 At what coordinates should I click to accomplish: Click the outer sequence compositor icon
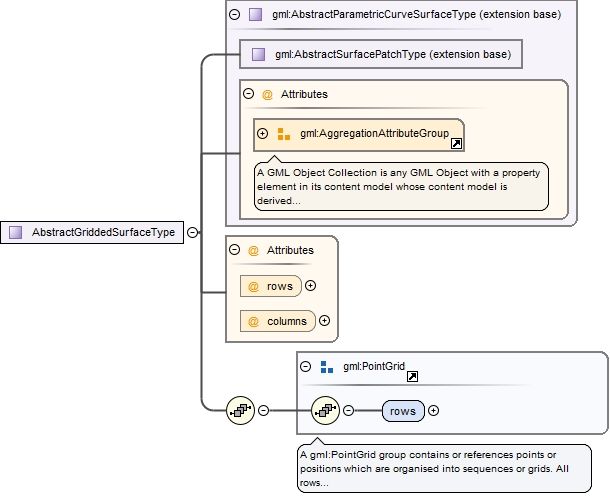pyautogui.click(x=241, y=410)
